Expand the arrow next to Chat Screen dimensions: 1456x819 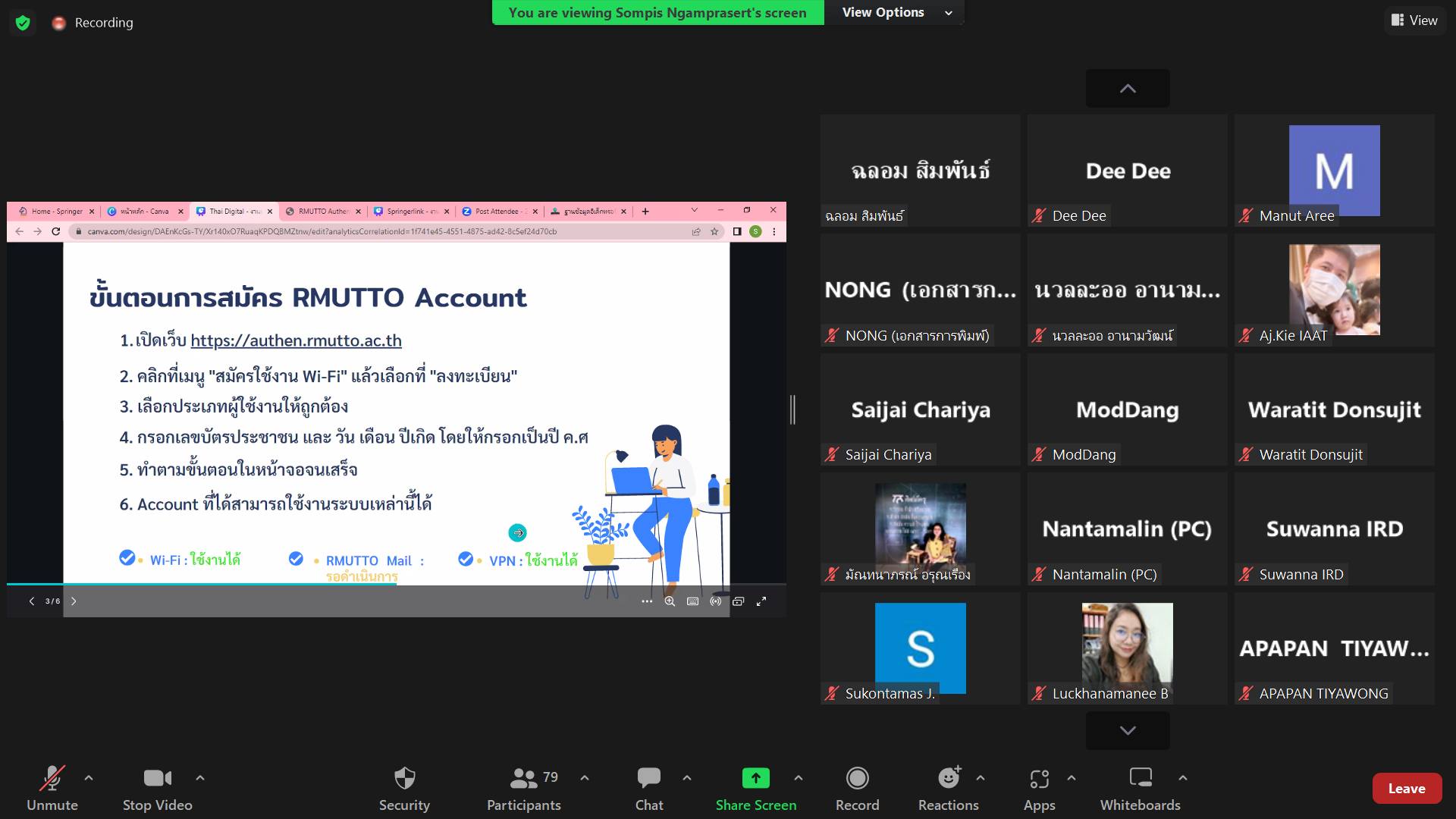(687, 777)
